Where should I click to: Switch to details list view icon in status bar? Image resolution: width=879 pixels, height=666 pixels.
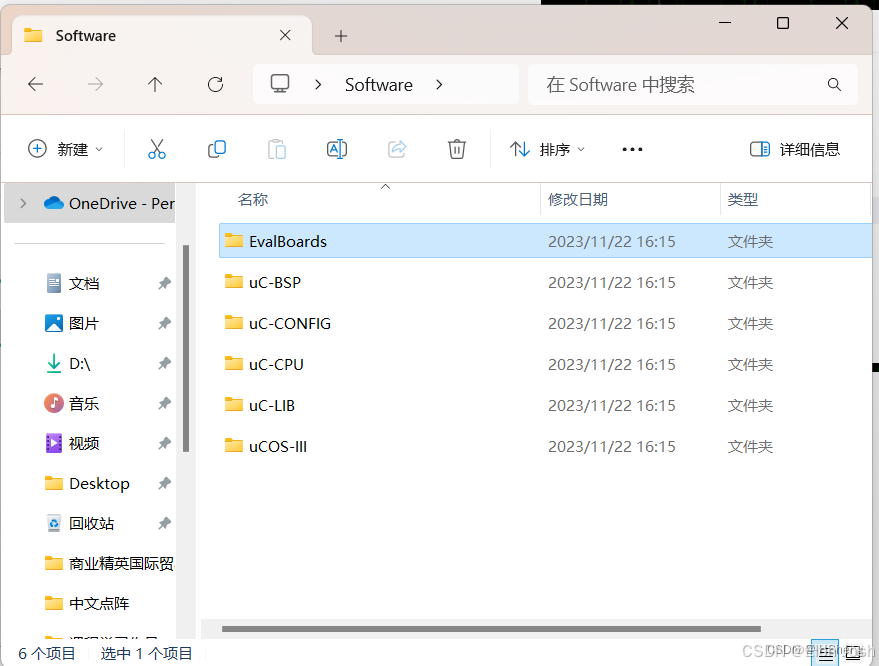click(825, 653)
